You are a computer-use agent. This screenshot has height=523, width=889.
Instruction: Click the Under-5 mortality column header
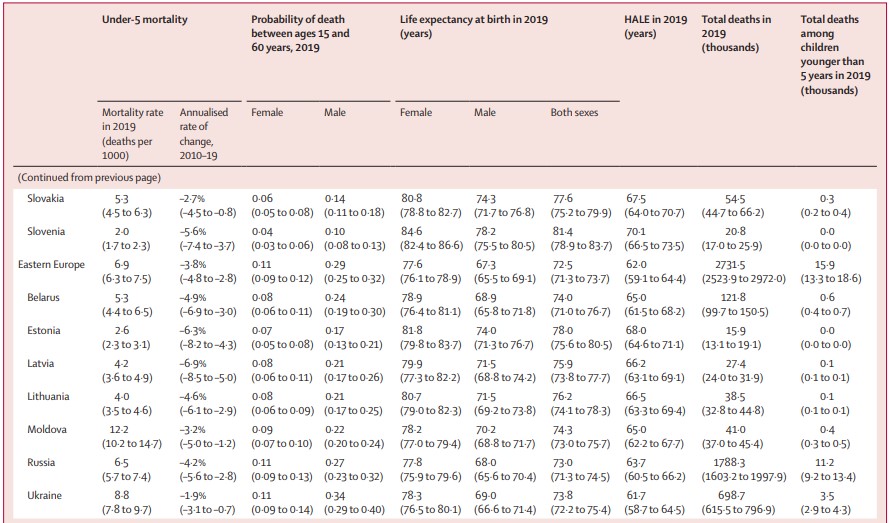[144, 20]
